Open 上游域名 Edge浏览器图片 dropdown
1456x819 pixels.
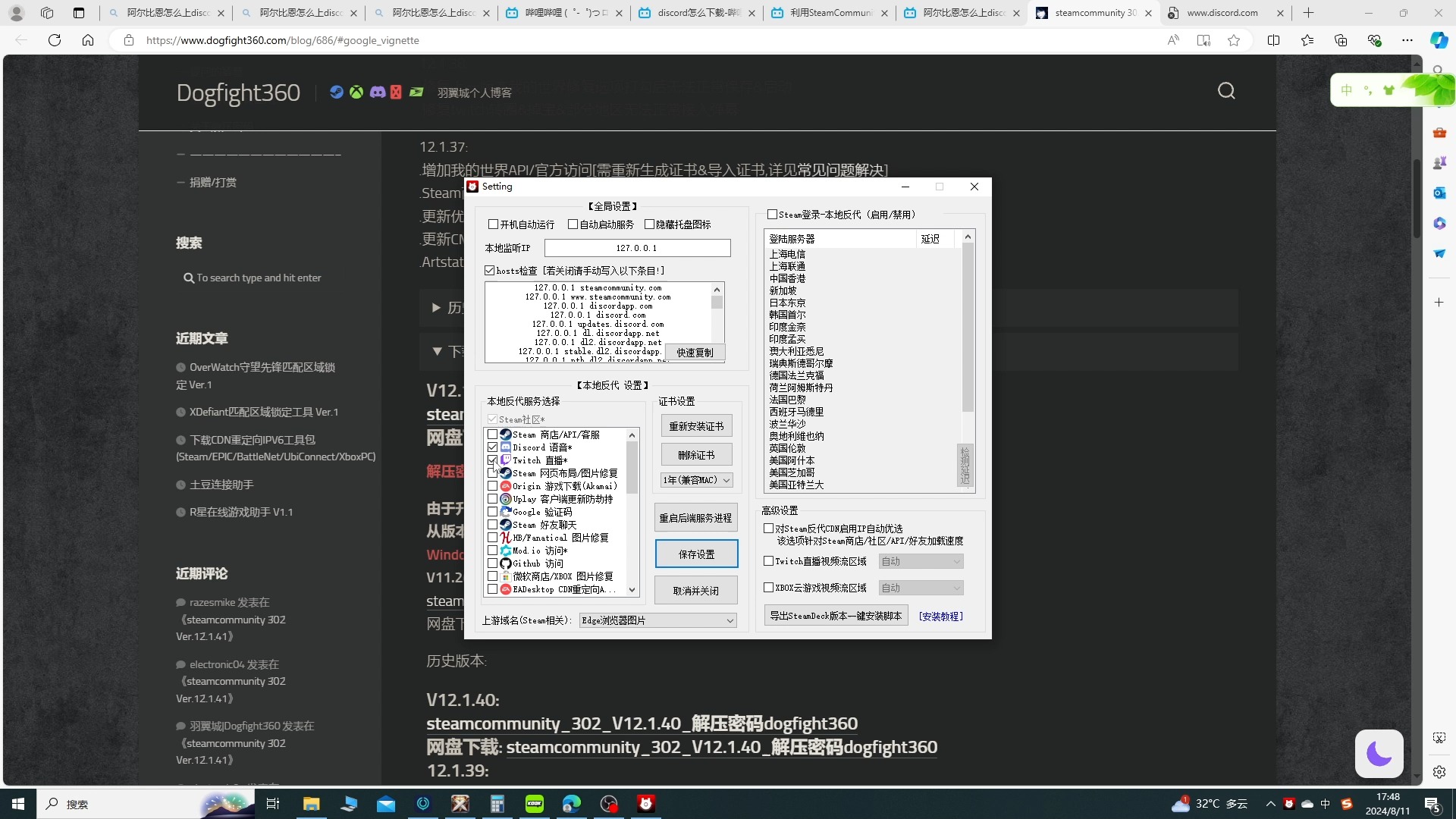click(x=657, y=620)
